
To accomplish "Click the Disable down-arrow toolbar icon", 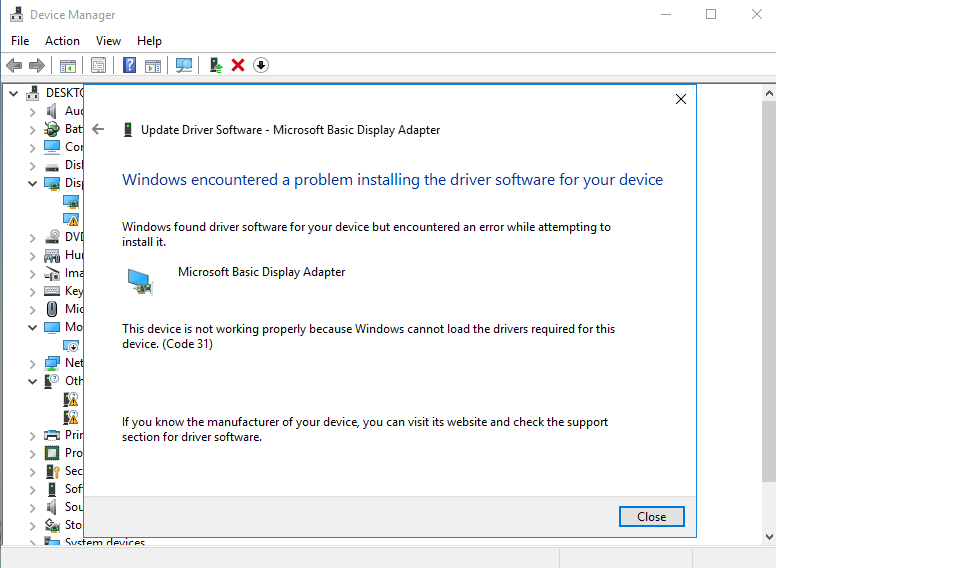I will click(x=261, y=65).
